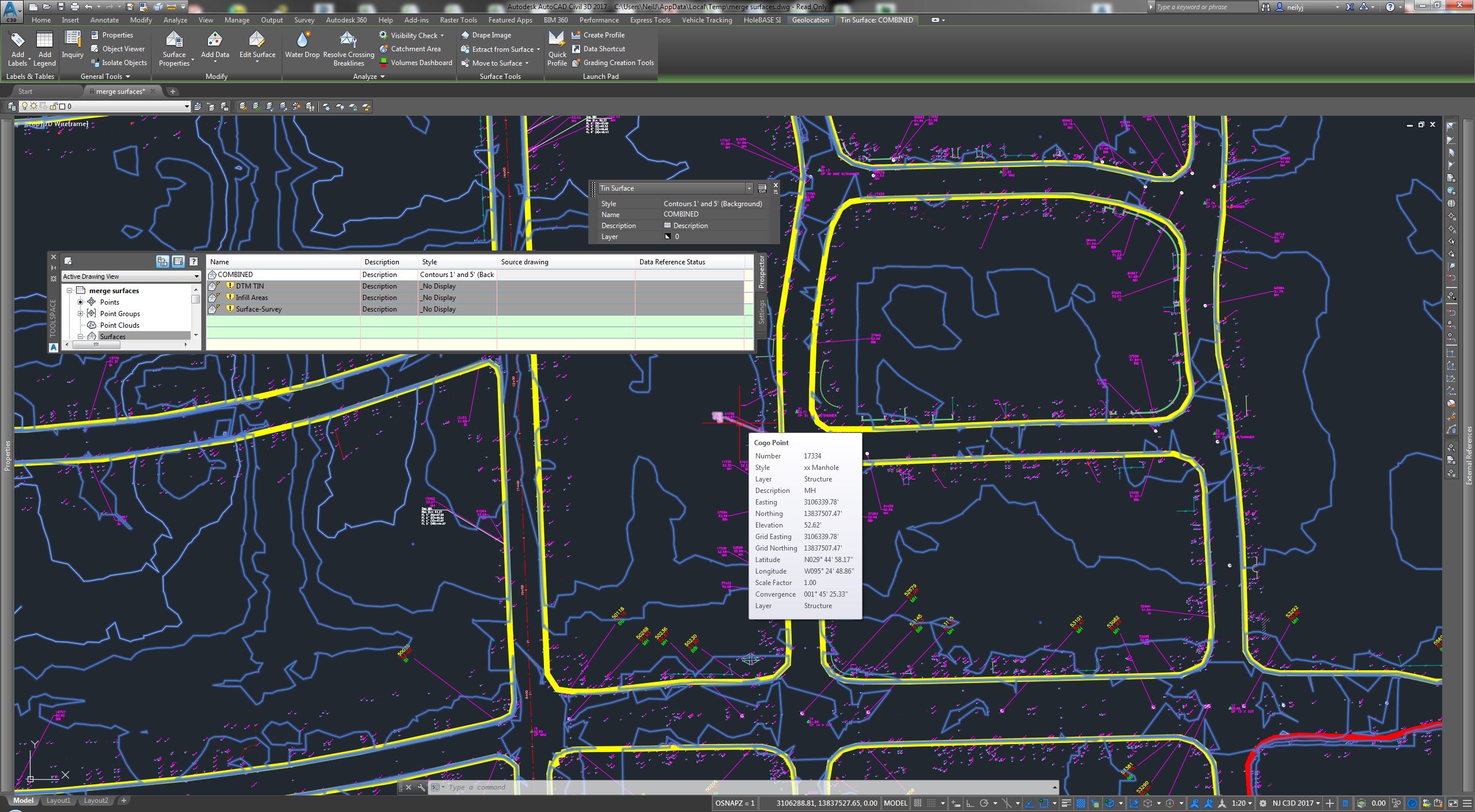Start the Water Drop analysis tool
Image resolution: width=1475 pixels, height=812 pixels.
tap(302, 45)
